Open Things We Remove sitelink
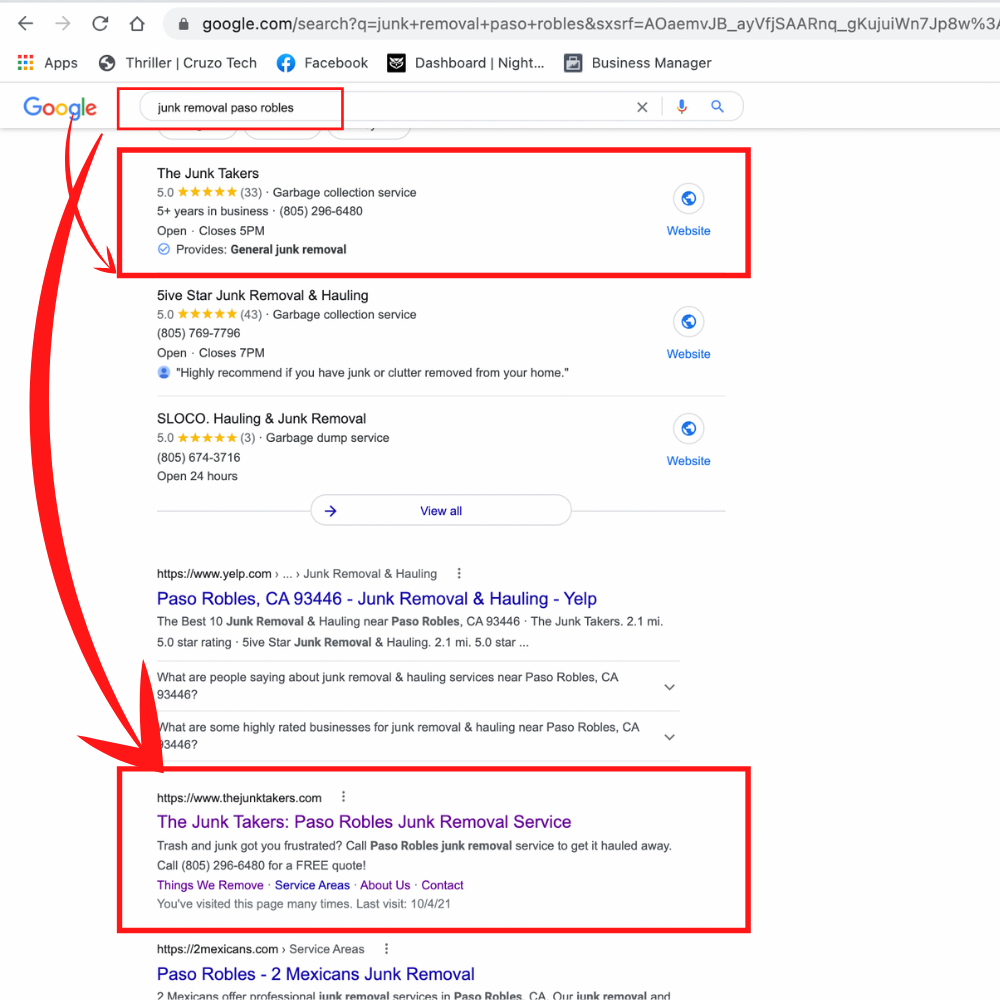 (x=210, y=885)
